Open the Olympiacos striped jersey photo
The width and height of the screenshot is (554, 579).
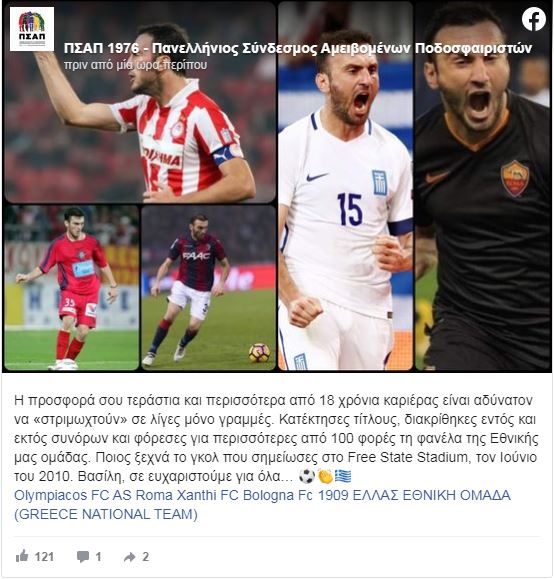click(140, 102)
